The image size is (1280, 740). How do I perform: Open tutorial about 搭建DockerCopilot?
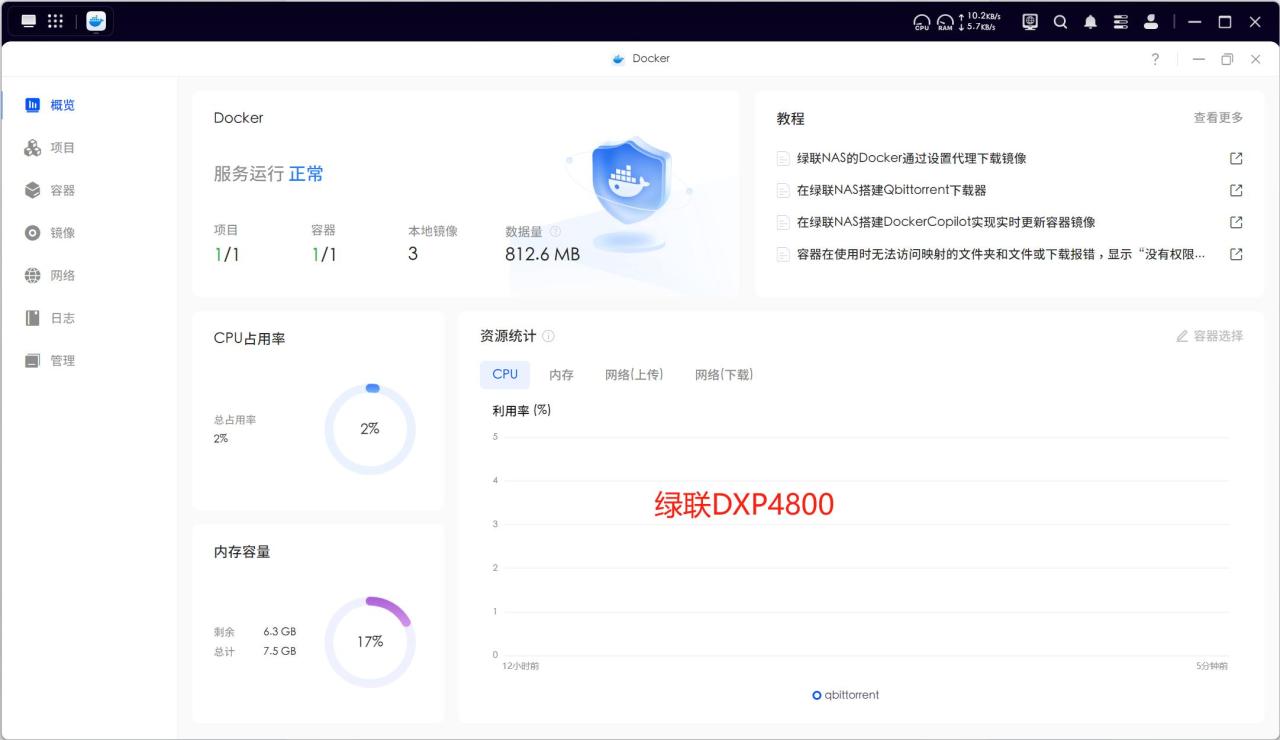point(946,222)
